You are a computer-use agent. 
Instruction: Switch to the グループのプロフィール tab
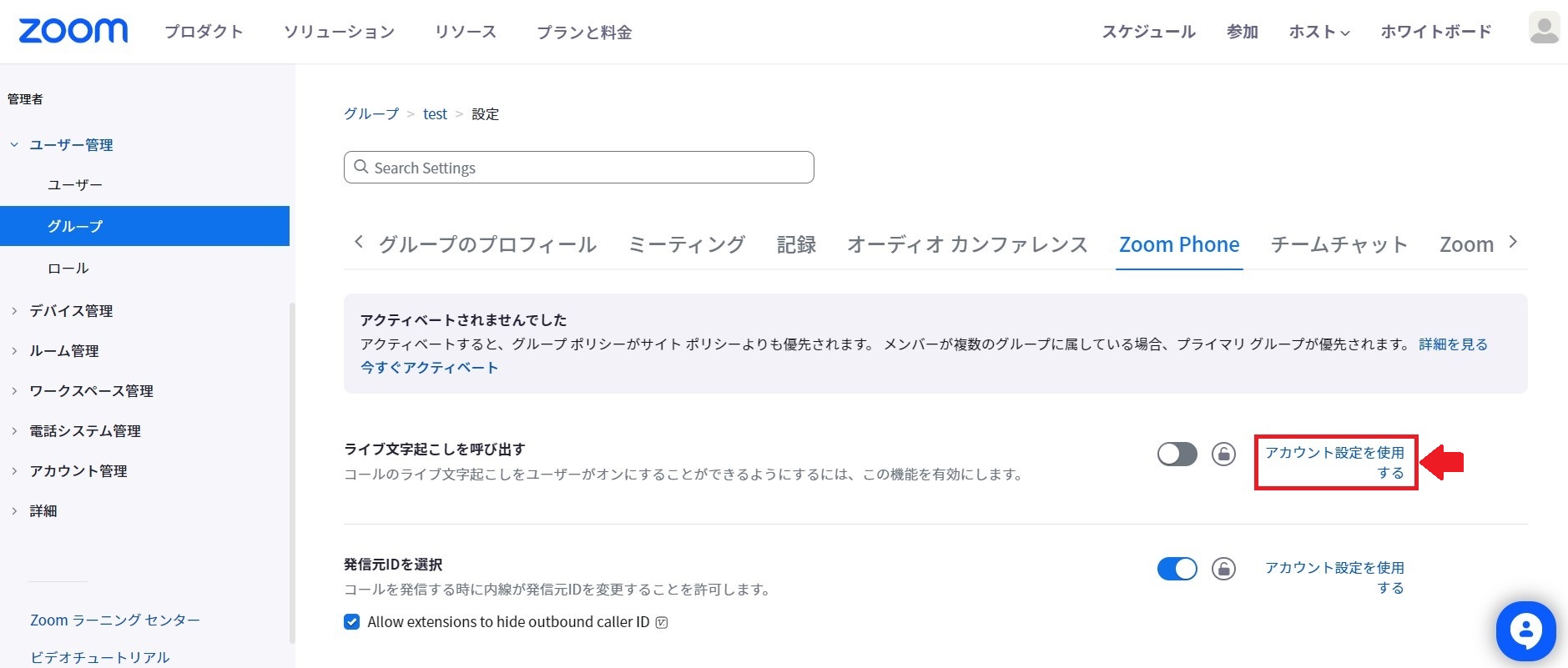click(x=487, y=244)
